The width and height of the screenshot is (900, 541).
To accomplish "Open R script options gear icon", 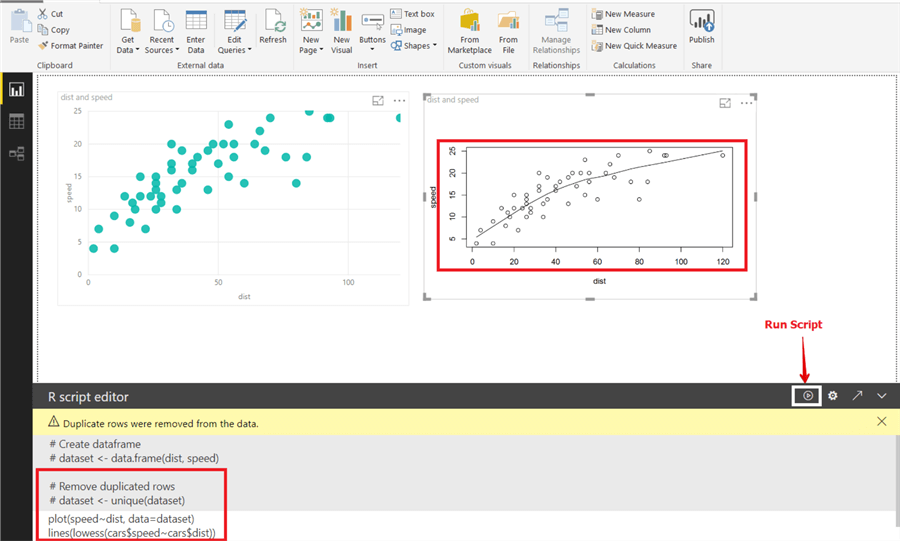I will click(x=832, y=396).
